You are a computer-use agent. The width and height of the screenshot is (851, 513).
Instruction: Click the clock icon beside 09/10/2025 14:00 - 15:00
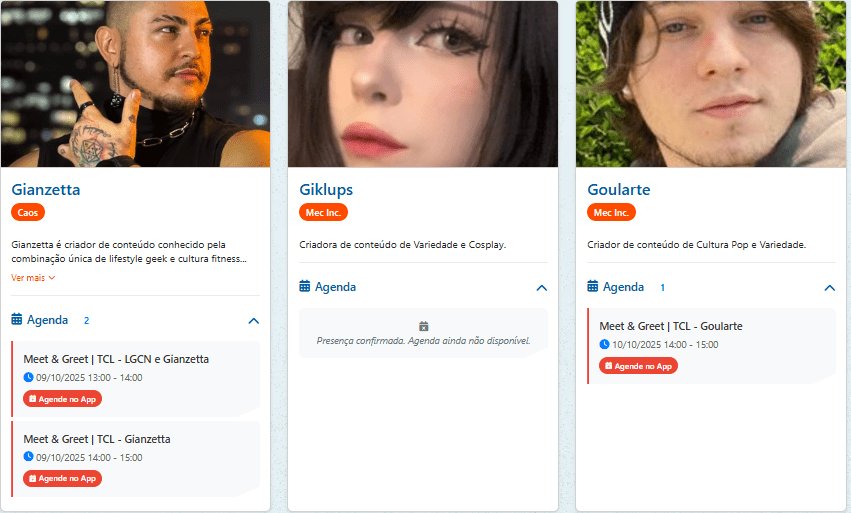click(x=29, y=457)
